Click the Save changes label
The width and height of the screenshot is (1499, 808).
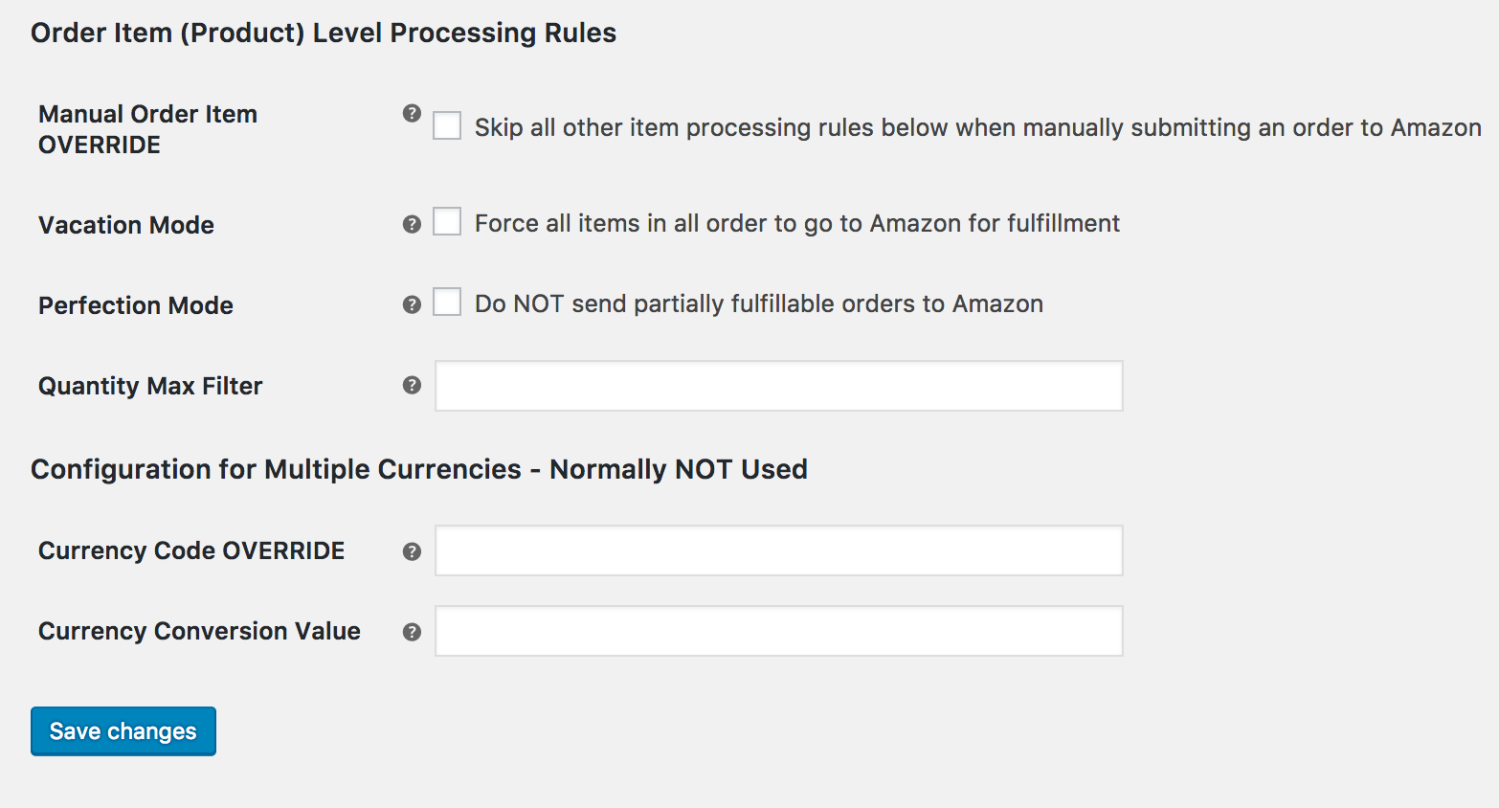122,731
